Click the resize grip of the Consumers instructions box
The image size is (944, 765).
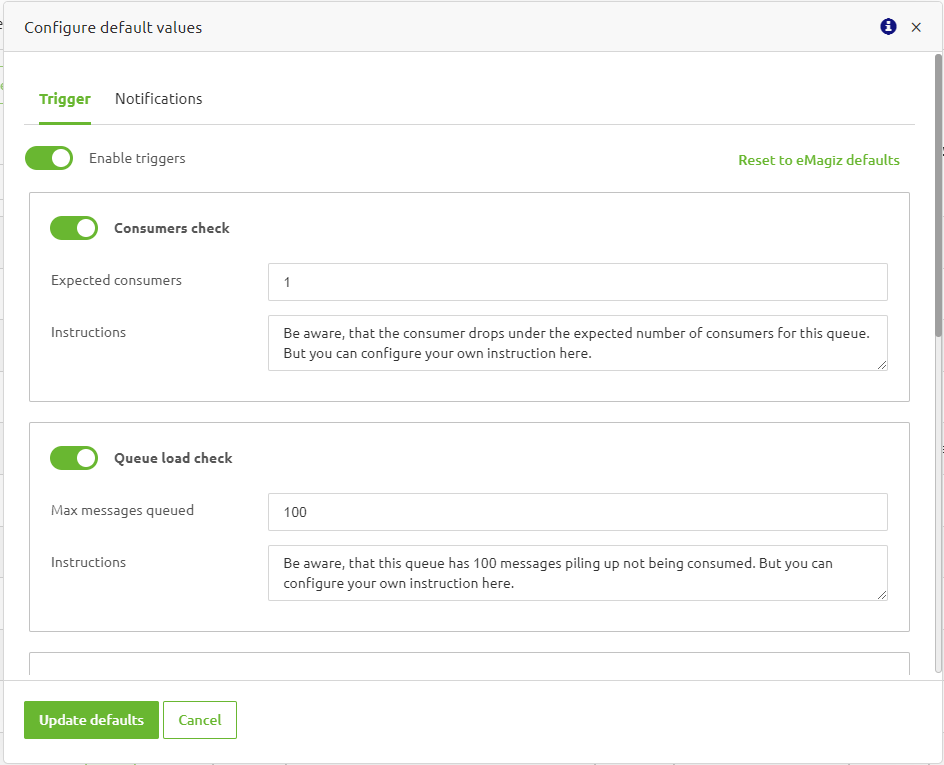coord(883,368)
